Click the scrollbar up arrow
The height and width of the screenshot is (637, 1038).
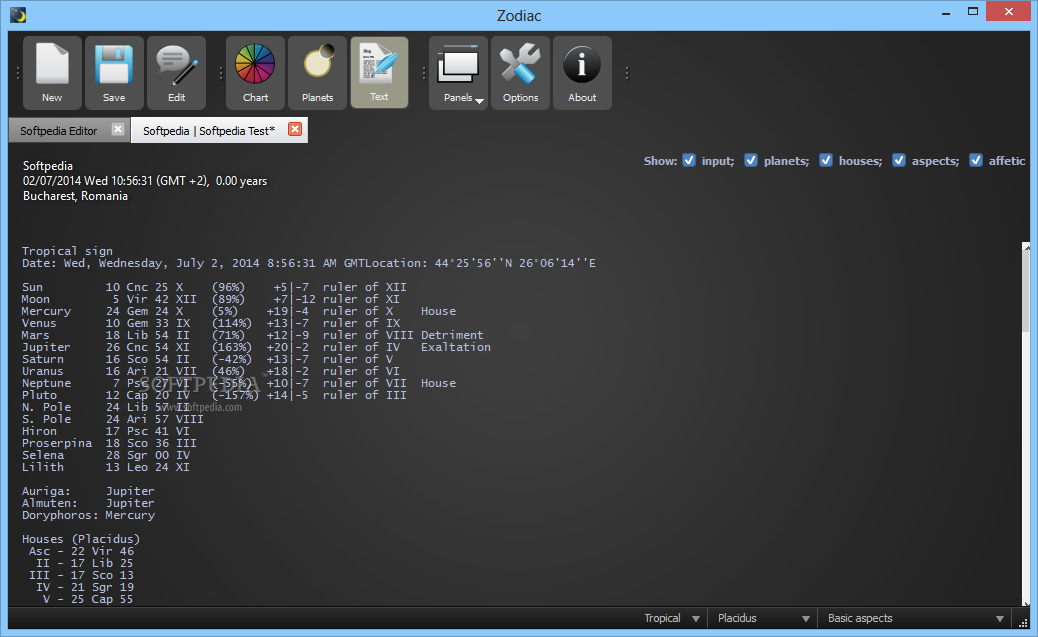coord(1027,247)
